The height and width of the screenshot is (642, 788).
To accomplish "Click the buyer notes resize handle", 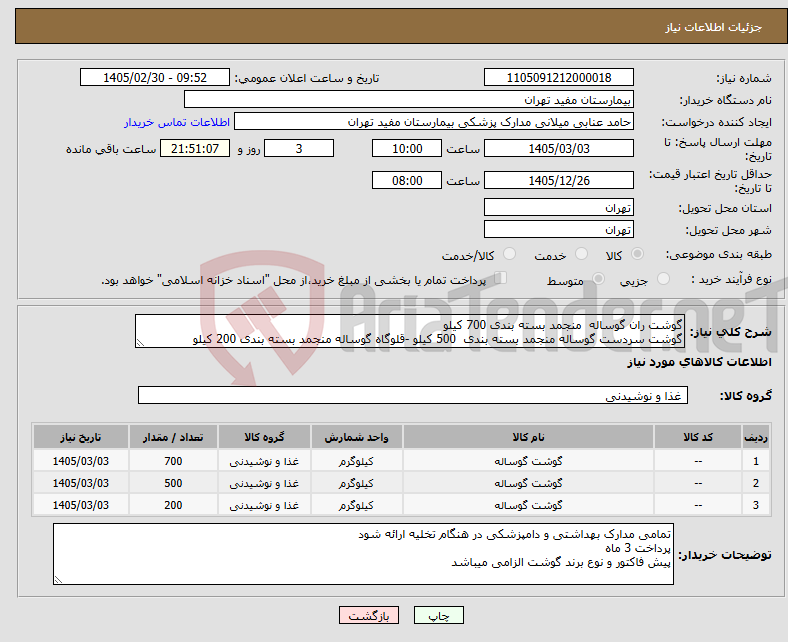I will pyautogui.click(x=58, y=580).
